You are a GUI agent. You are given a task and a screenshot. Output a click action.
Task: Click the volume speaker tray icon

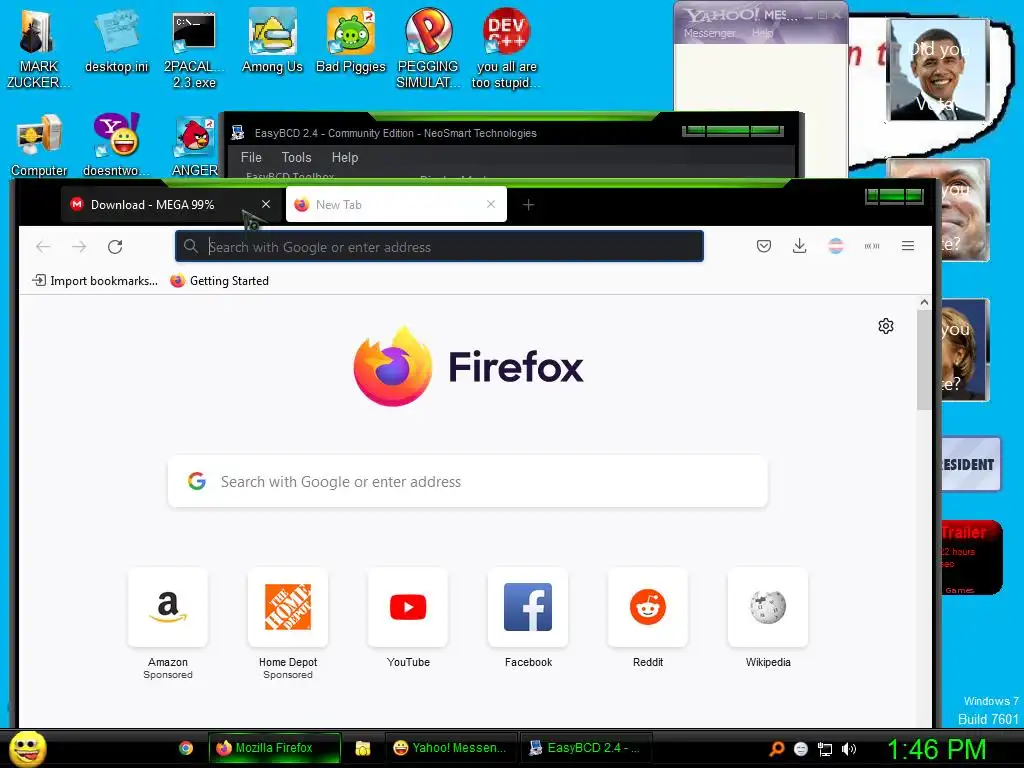(x=849, y=749)
